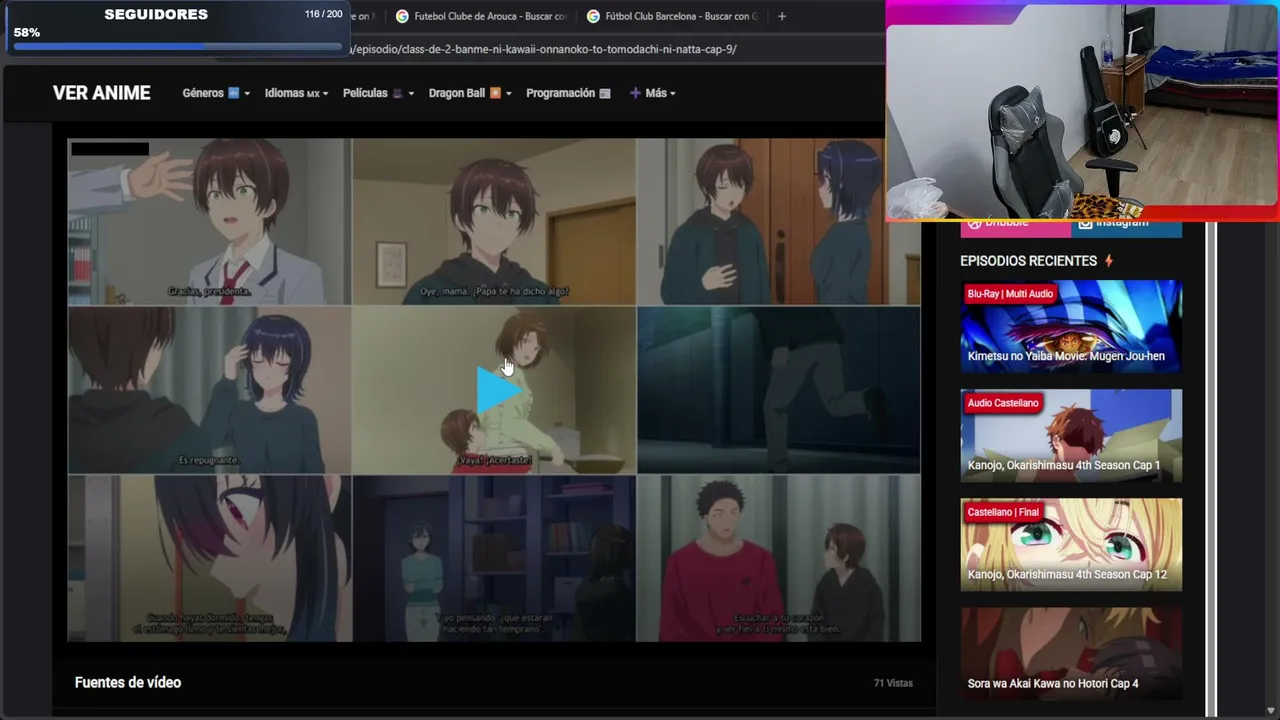Go to the VER ANIME home logo

102,93
